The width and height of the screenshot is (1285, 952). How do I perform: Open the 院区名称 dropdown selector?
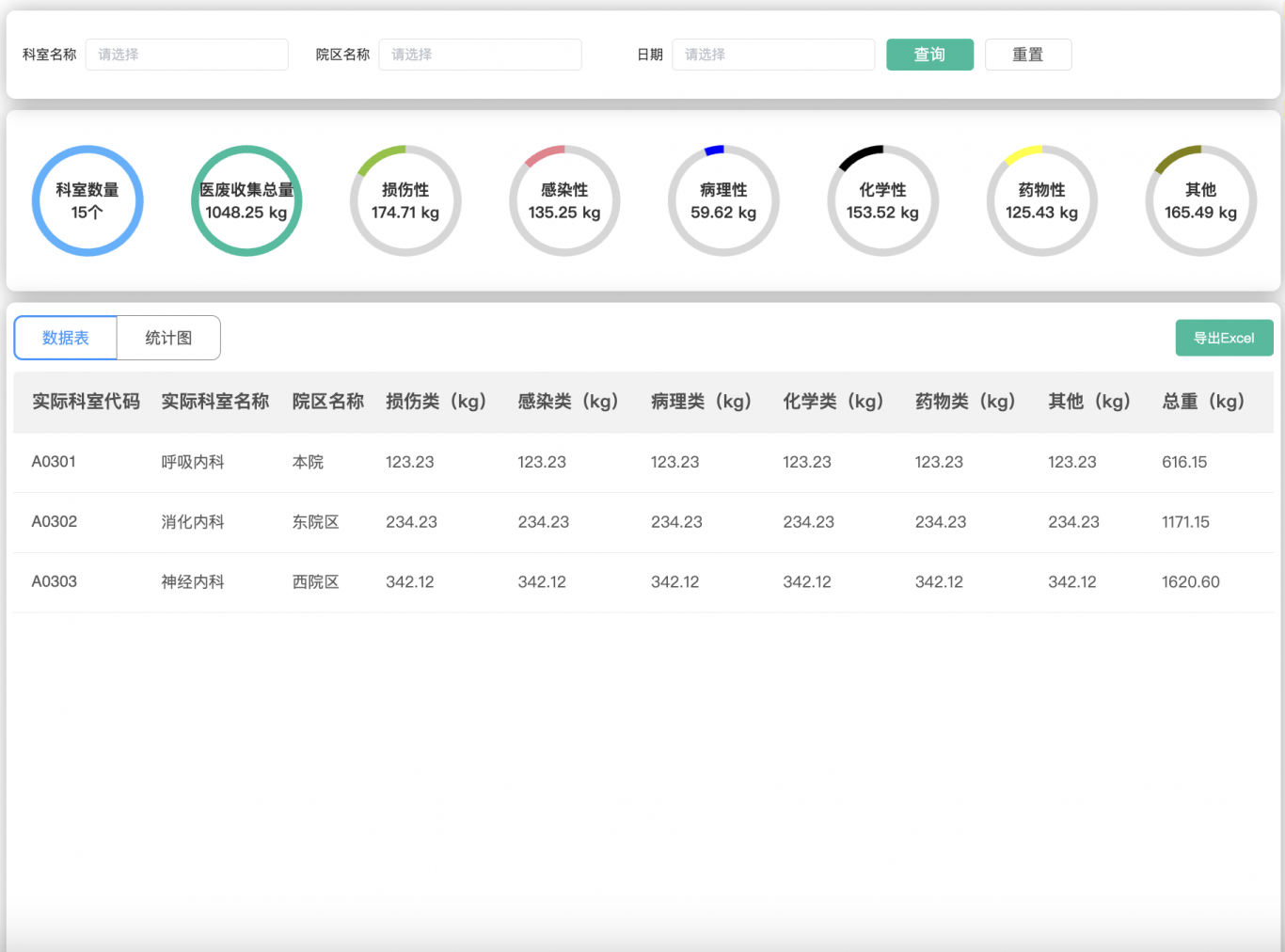[480, 55]
